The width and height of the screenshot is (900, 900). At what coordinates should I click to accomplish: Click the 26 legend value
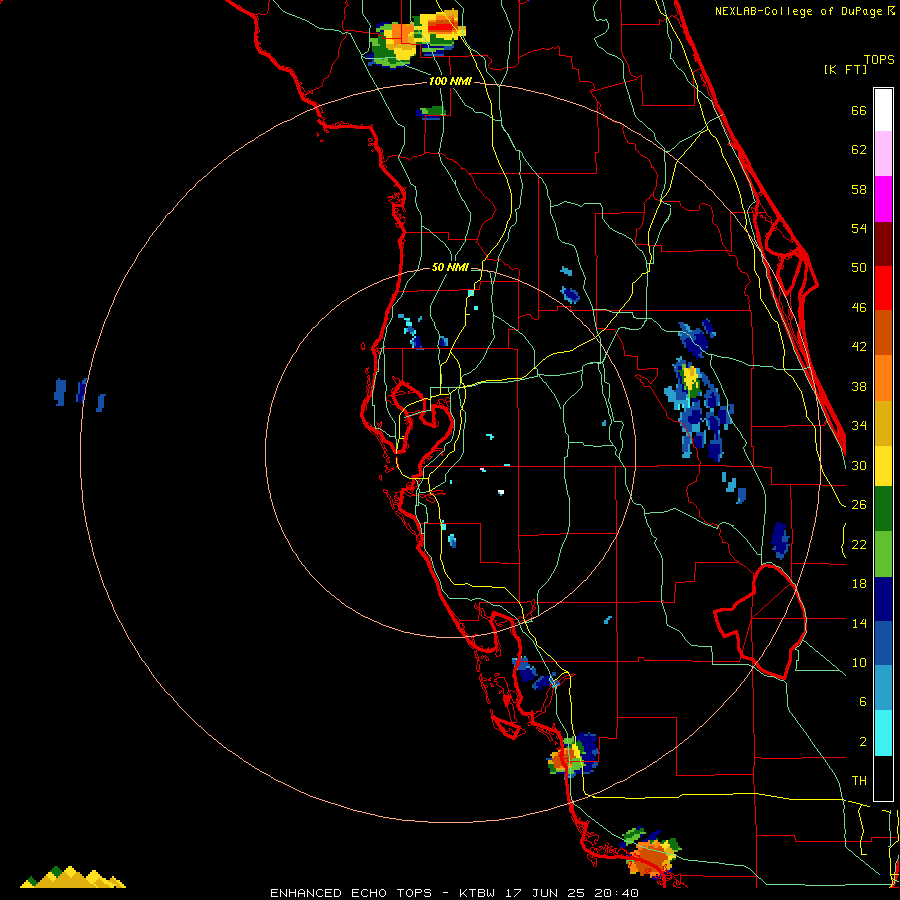[x=859, y=505]
